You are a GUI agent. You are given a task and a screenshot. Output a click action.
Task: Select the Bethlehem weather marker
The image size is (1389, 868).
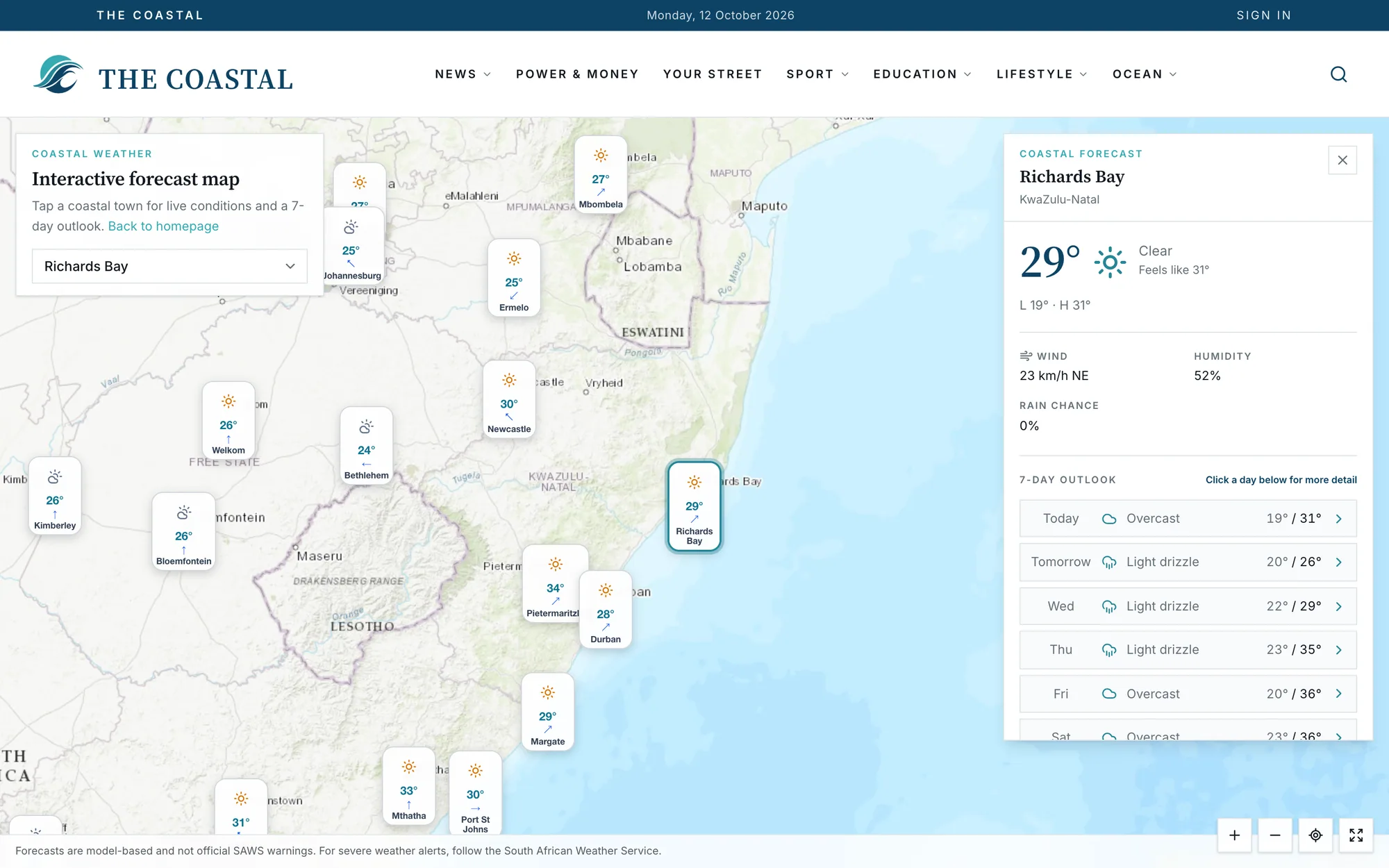(x=367, y=446)
